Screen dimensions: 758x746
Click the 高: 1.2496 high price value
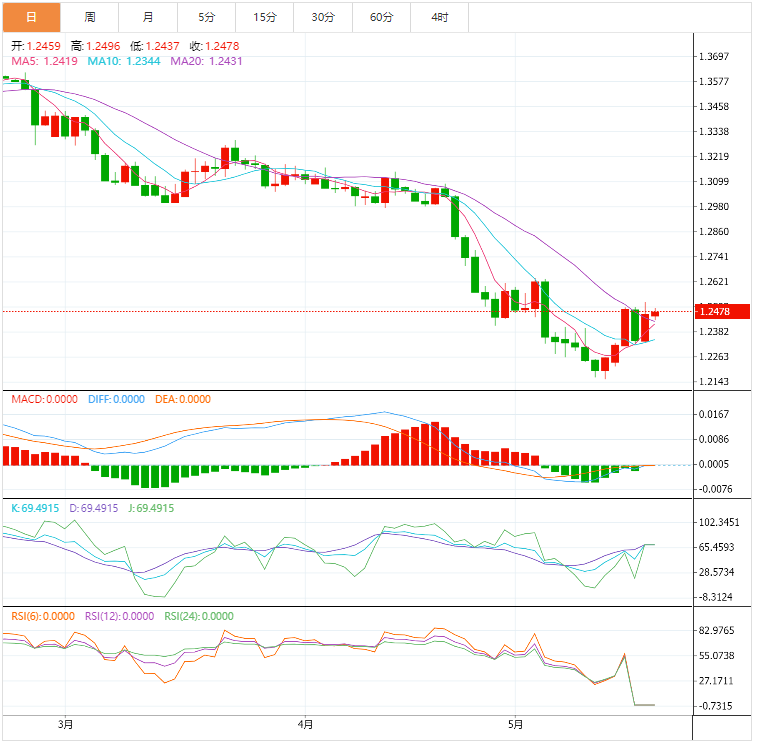tap(95, 46)
